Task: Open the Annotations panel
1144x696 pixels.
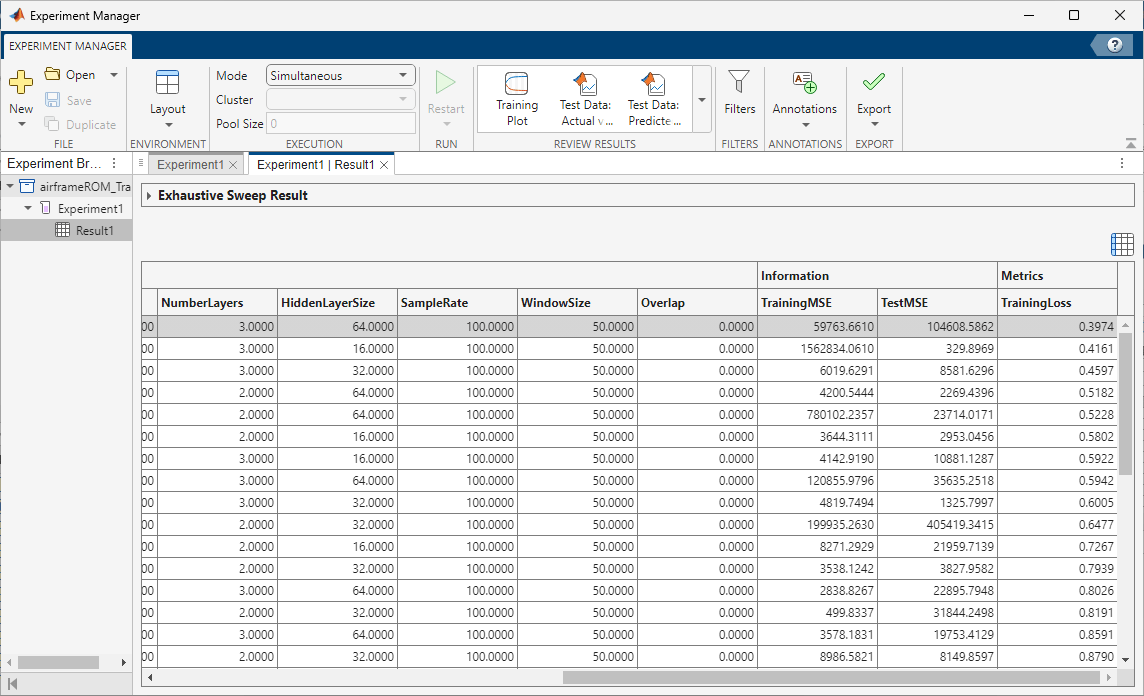Action: pos(805,95)
